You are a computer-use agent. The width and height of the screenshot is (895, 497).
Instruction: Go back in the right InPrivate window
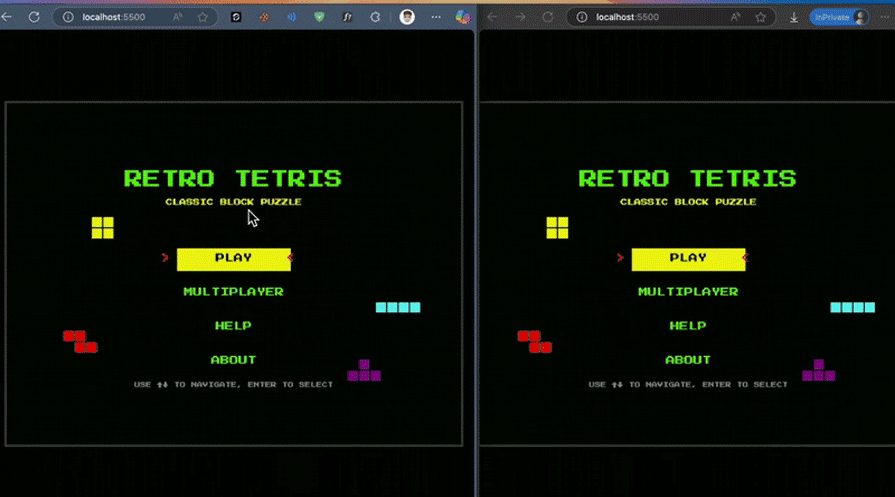tap(493, 17)
